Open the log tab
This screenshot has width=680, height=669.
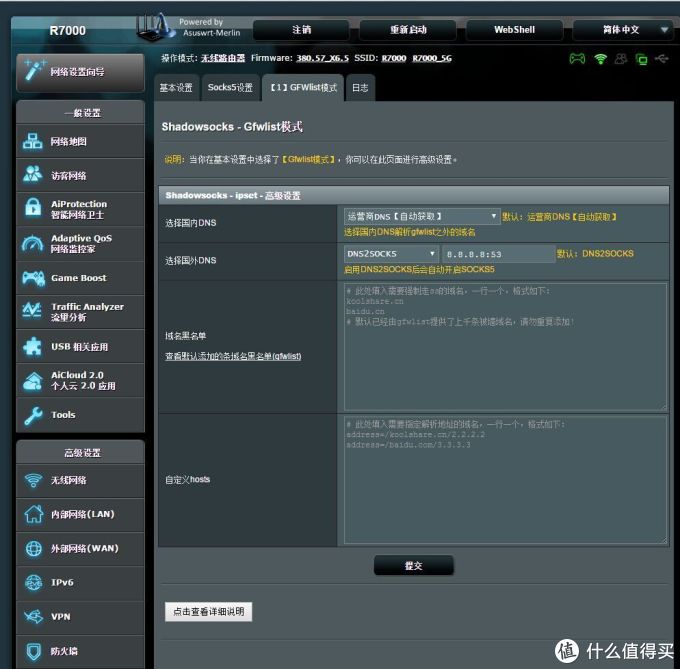pyautogui.click(x=360, y=88)
